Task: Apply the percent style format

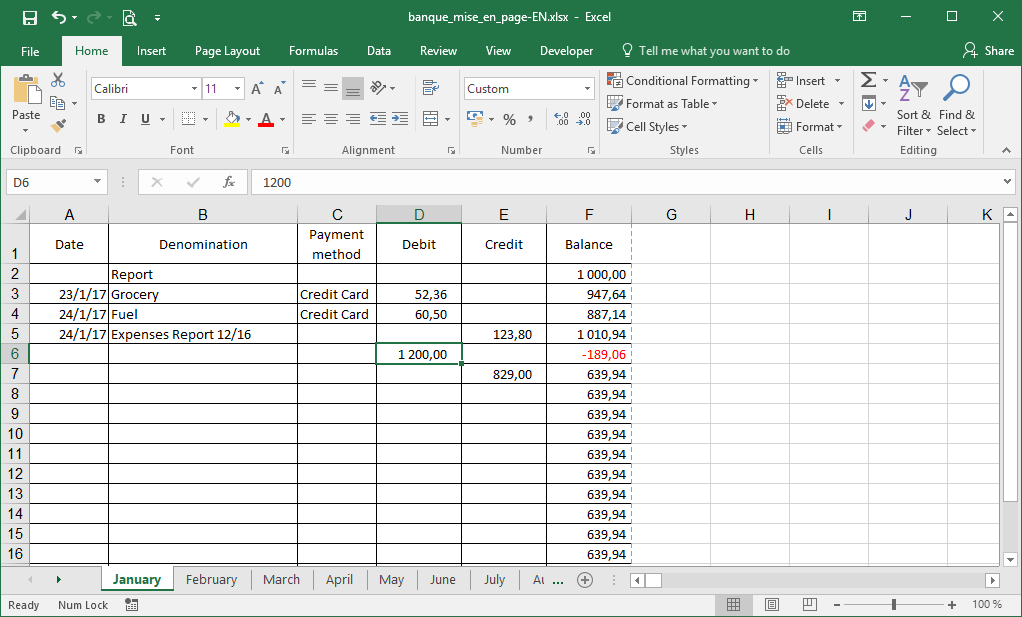Action: pyautogui.click(x=509, y=119)
